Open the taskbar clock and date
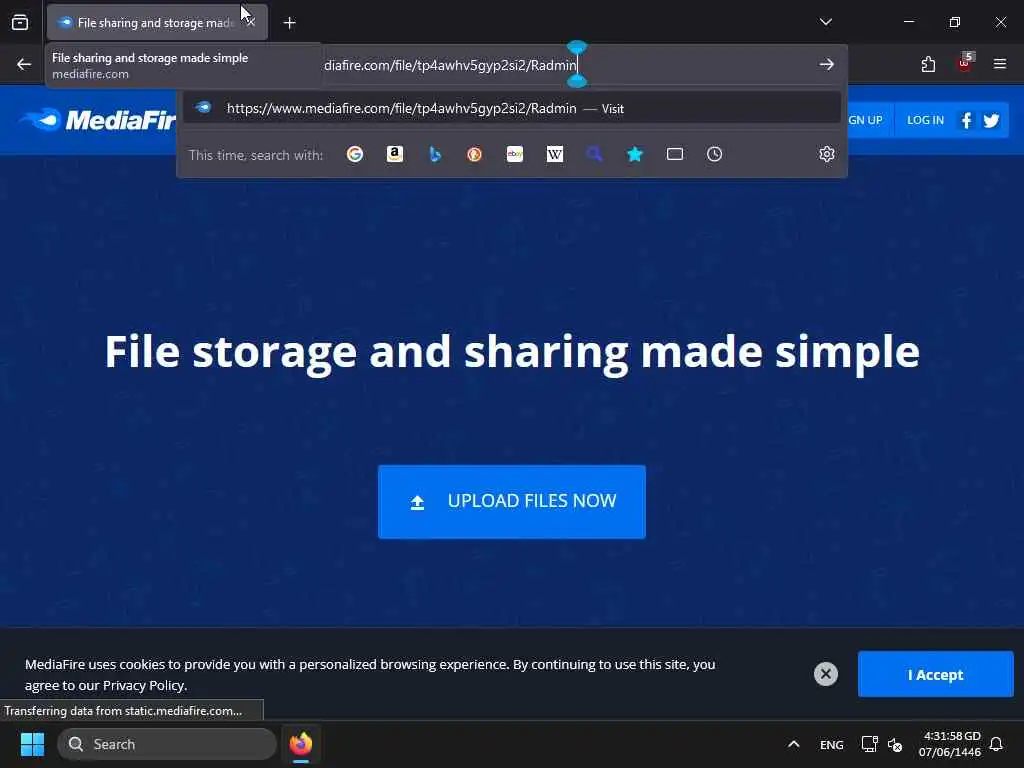Viewport: 1024px width, 768px height. pyautogui.click(x=950, y=744)
